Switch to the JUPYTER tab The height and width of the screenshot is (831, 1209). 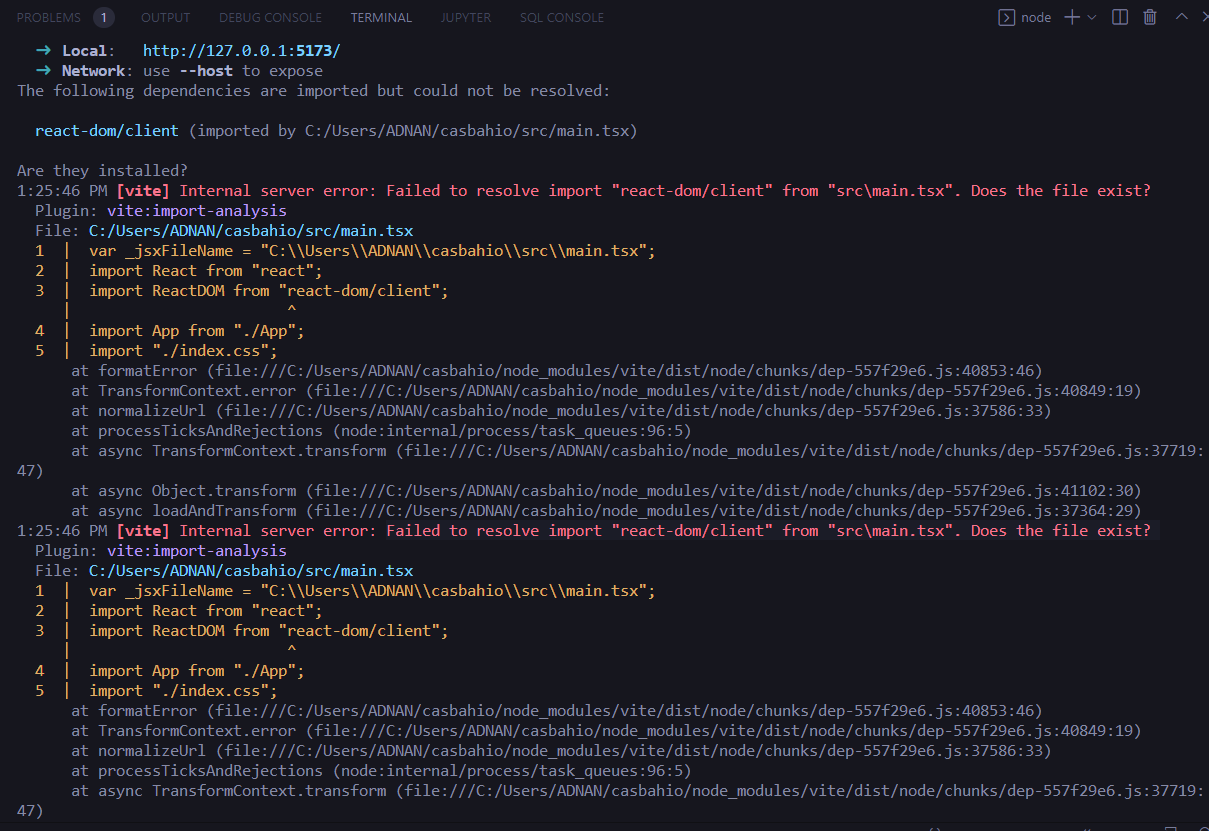coord(466,17)
